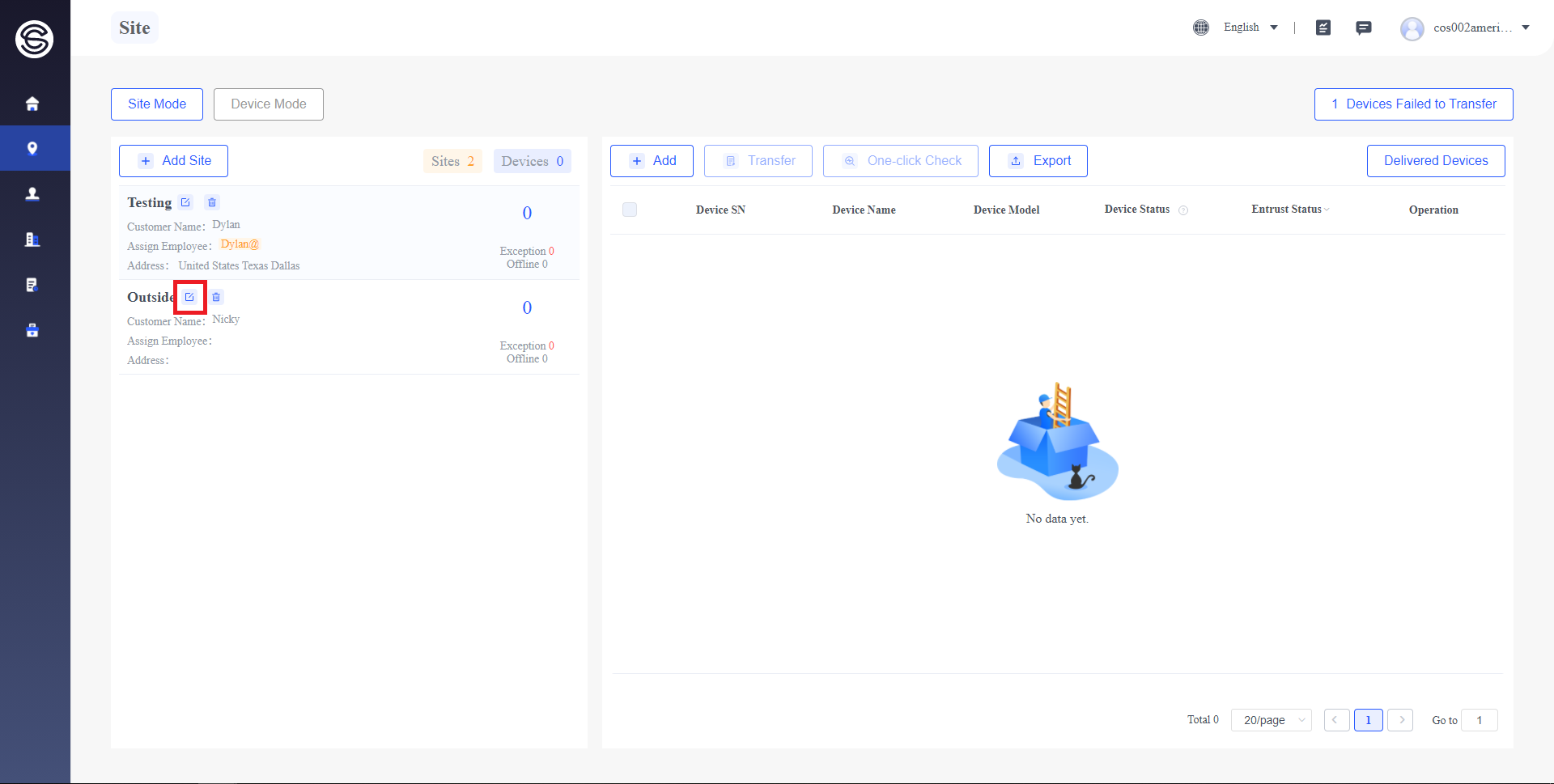
Task: Select the Sites 2 counter tab
Action: [452, 161]
